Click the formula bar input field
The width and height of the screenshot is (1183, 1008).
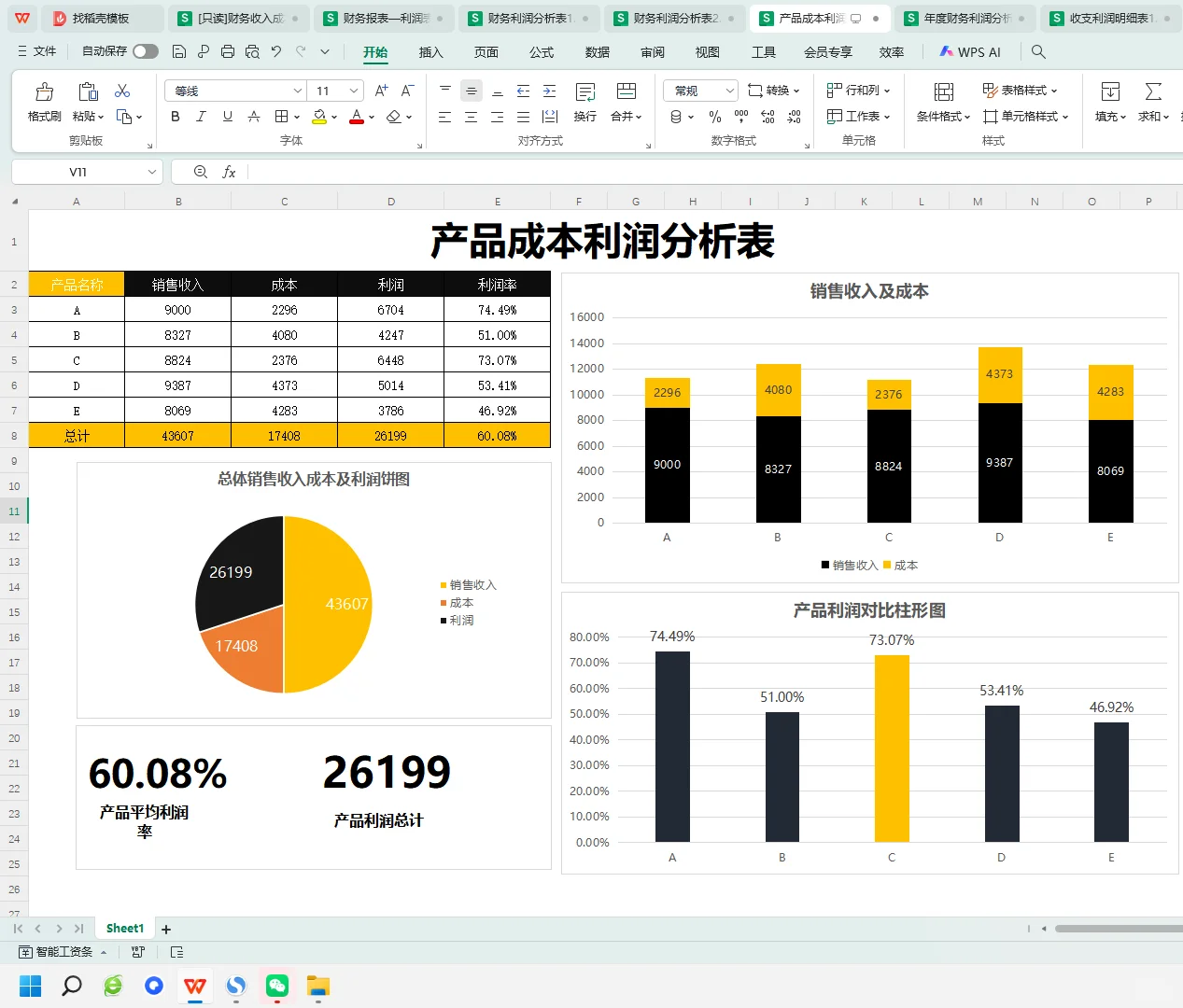(x=714, y=172)
